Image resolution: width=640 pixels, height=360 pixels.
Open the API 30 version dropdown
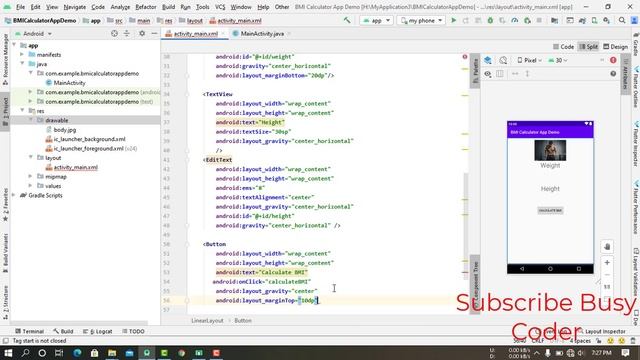(x=558, y=60)
